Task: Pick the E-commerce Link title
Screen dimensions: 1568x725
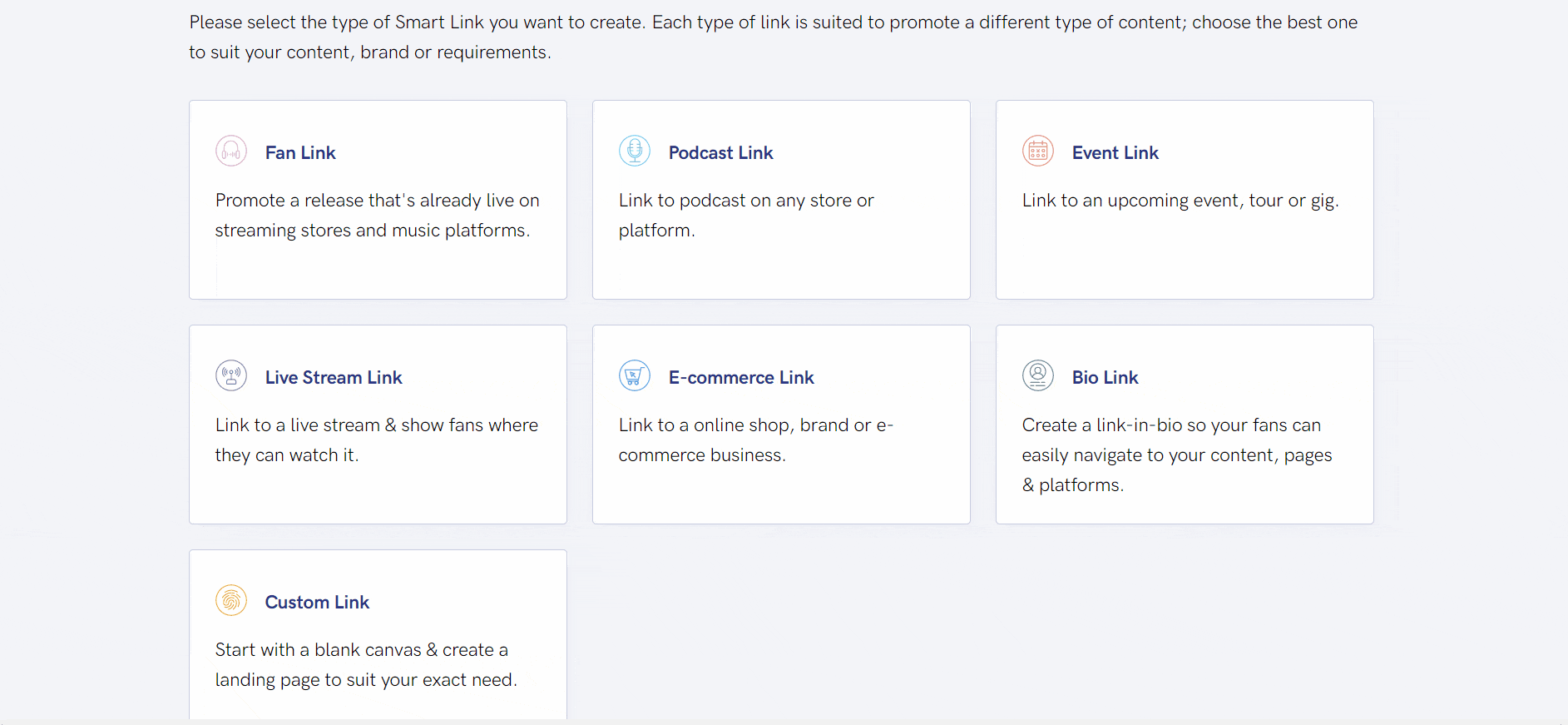Action: [x=741, y=378]
